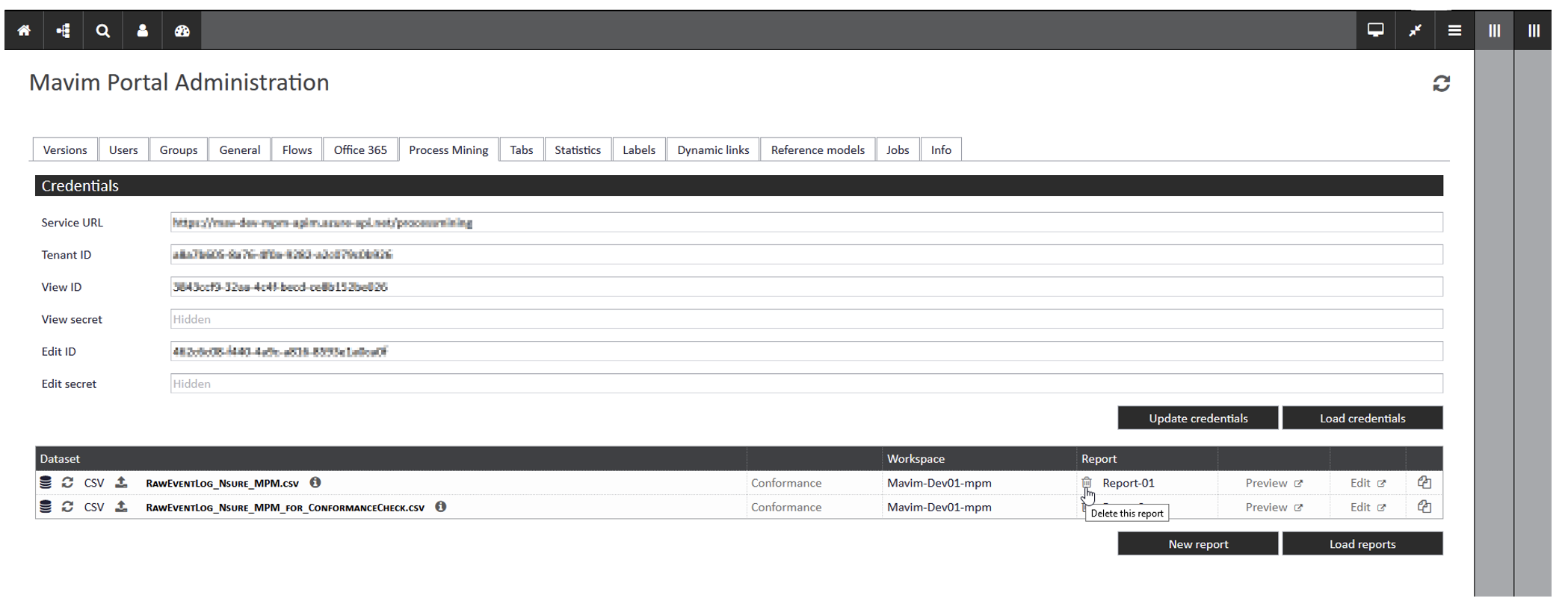
Task: Click Conformance in the Report-01 row
Action: [786, 483]
